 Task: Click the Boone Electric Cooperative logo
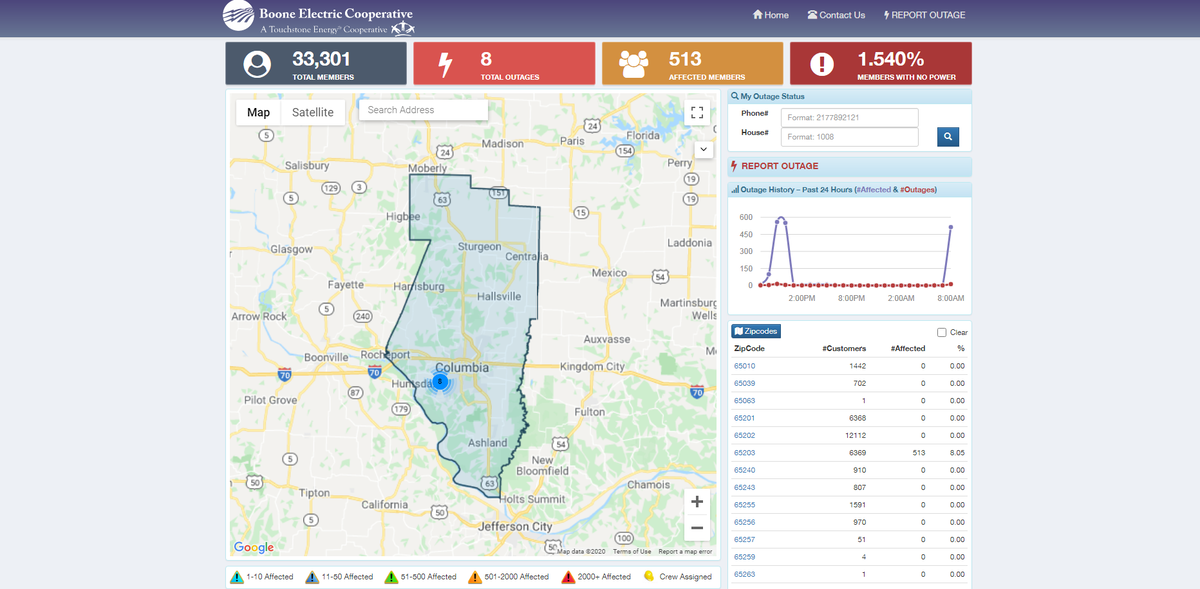click(x=317, y=18)
